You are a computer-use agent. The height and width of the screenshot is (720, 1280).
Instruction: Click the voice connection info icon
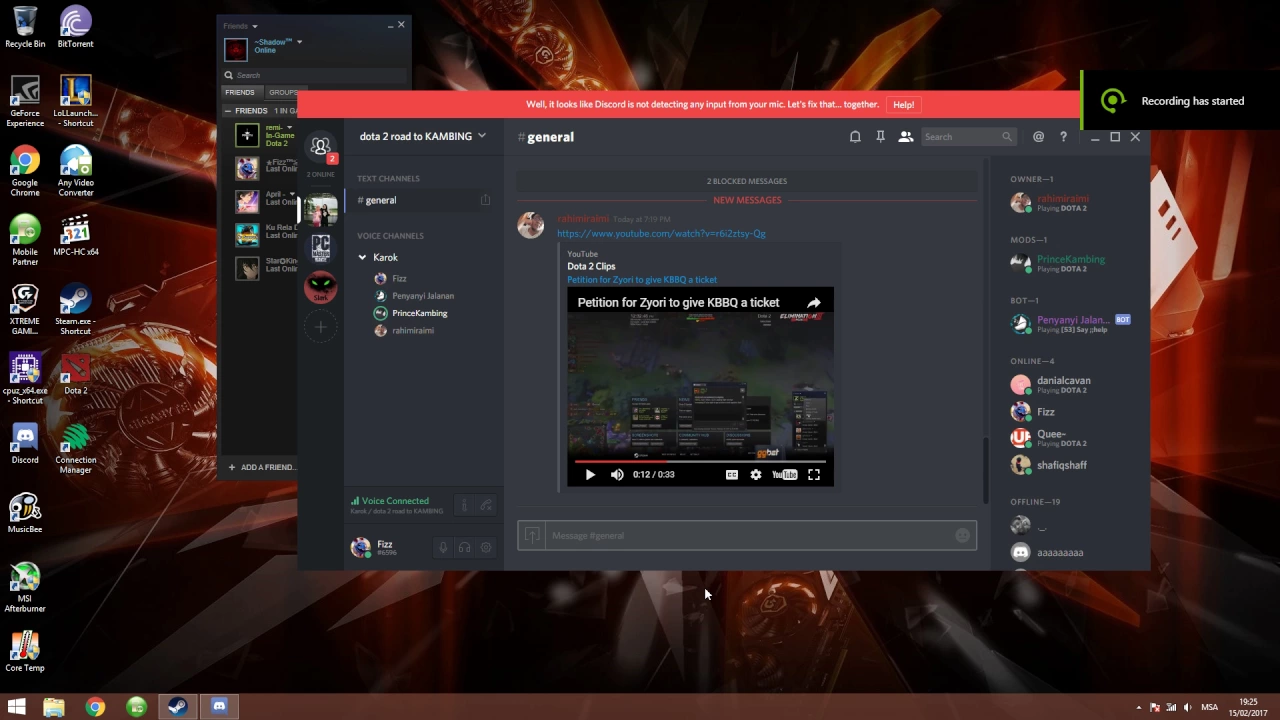pyautogui.click(x=464, y=505)
